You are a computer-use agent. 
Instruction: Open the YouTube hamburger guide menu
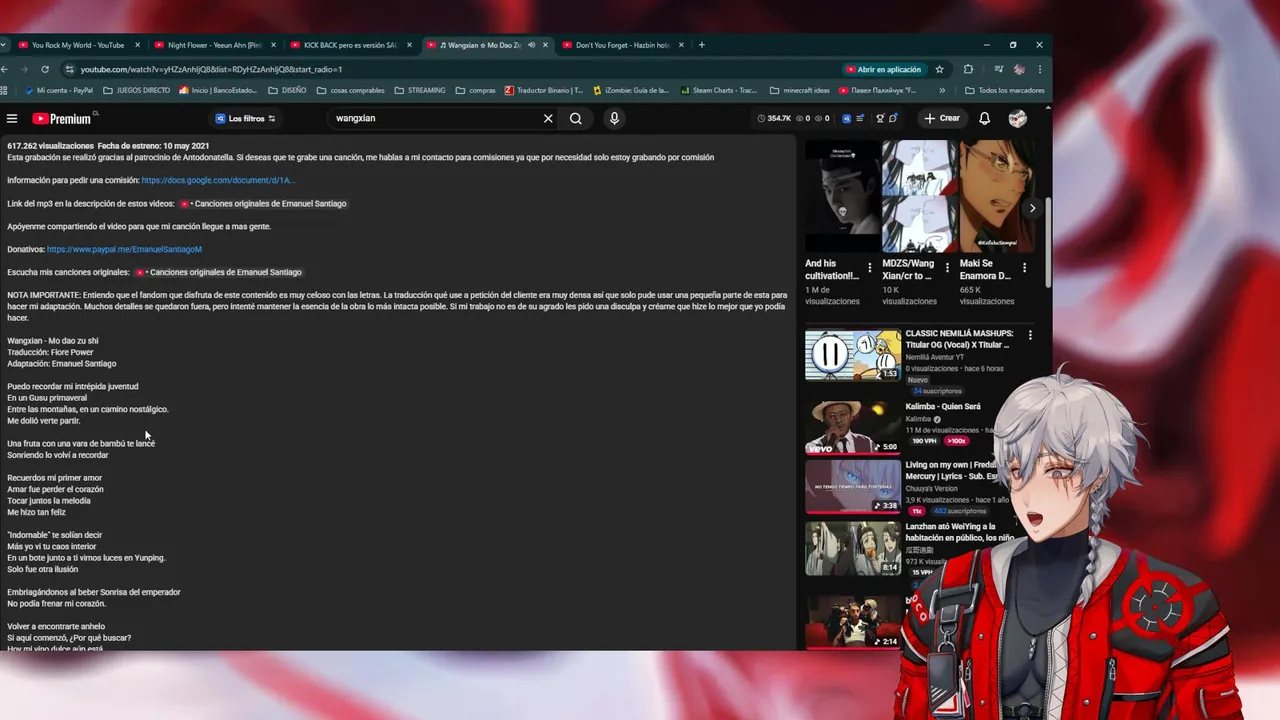click(12, 118)
